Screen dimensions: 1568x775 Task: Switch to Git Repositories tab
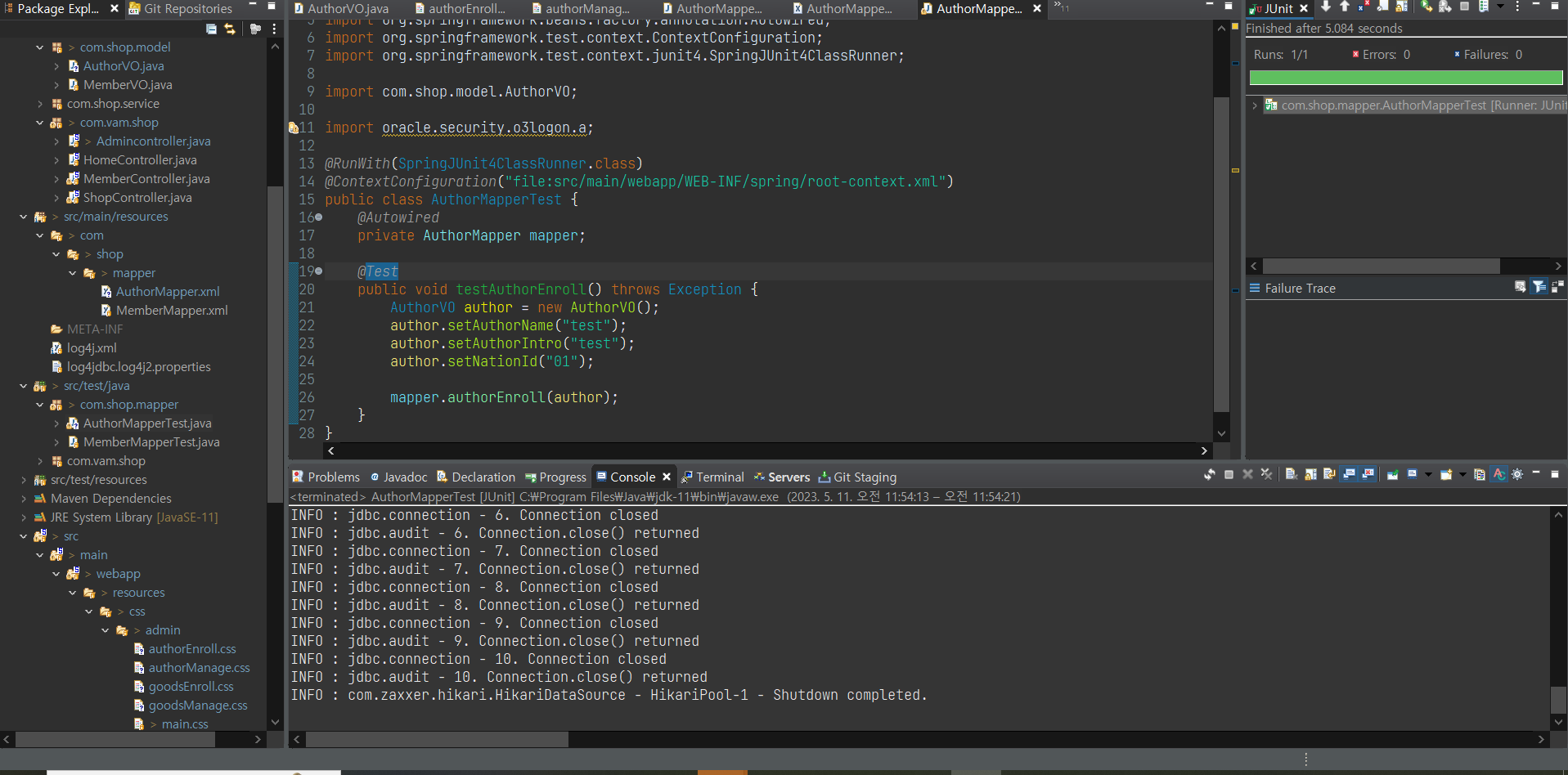(x=180, y=9)
